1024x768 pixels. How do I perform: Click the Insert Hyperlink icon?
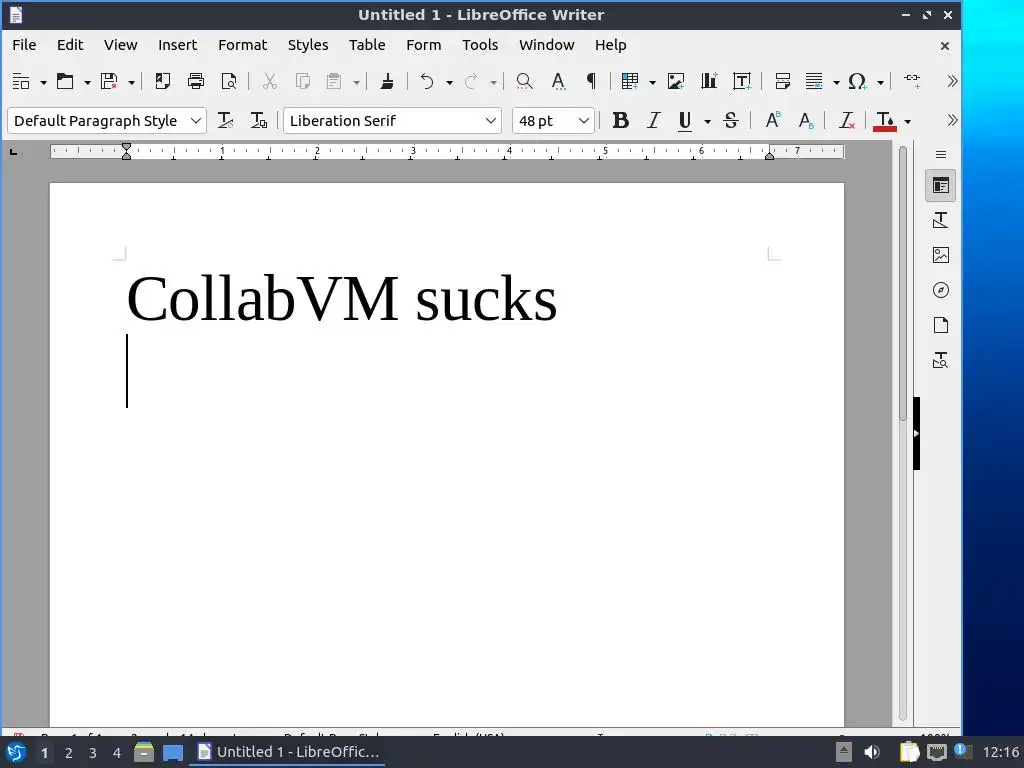coord(912,81)
